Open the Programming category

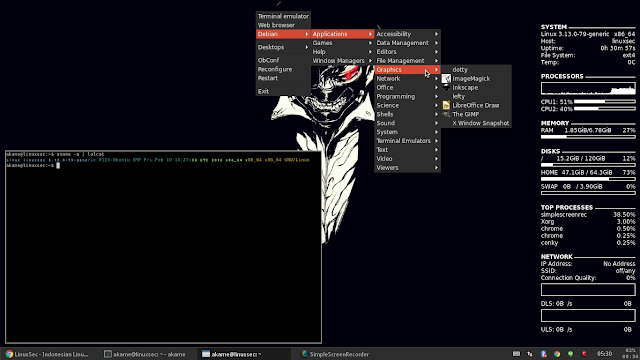coord(407,96)
